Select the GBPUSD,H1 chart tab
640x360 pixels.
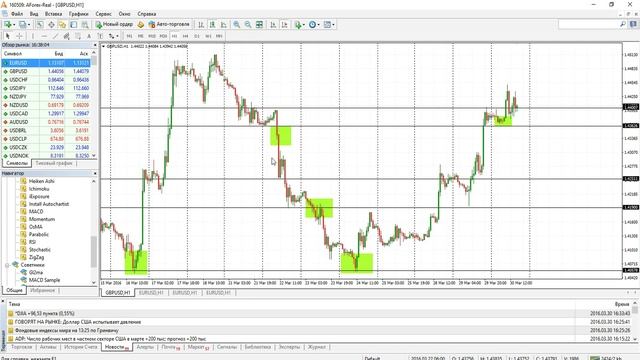pos(118,293)
